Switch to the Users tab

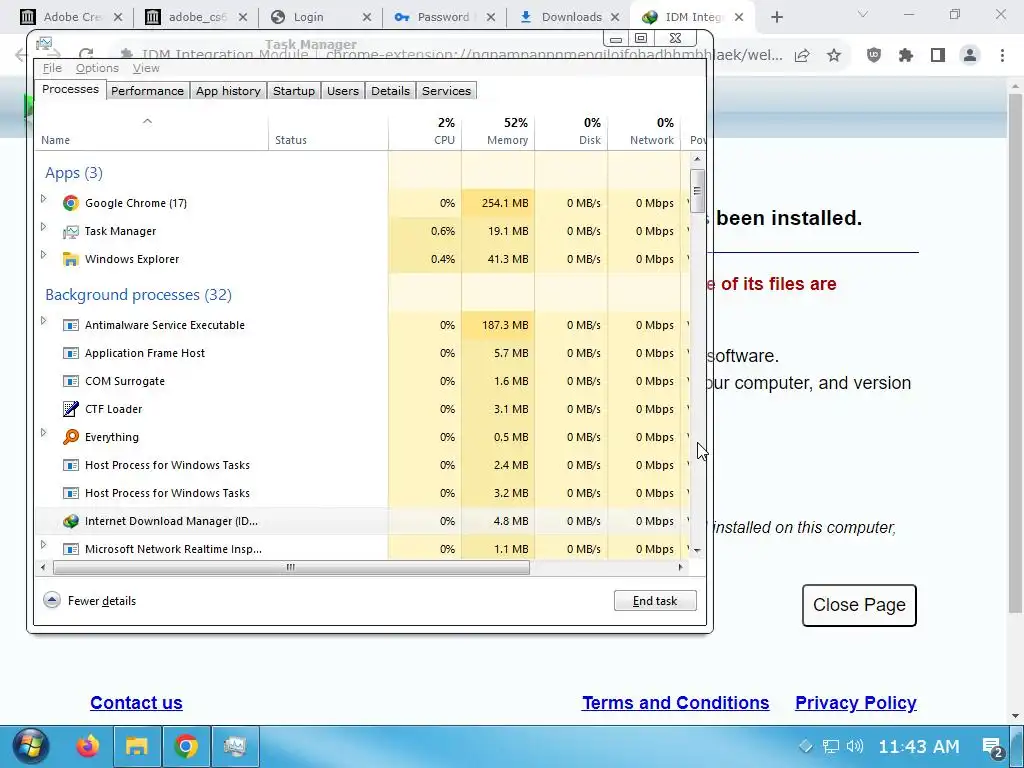(x=343, y=91)
